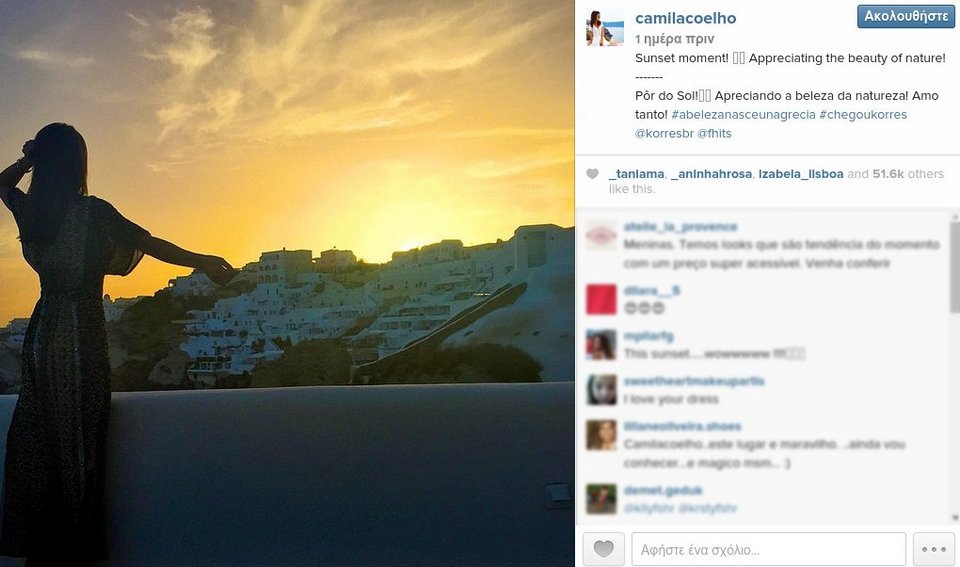Click the heart like button beside comment box
The width and height of the screenshot is (960, 567).
click(604, 549)
